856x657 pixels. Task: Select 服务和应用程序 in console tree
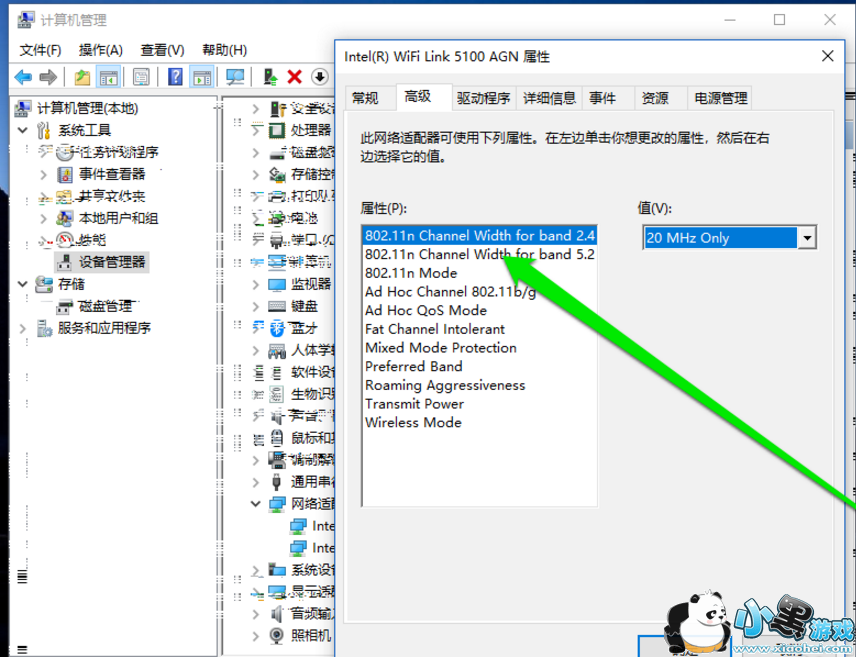[104, 328]
